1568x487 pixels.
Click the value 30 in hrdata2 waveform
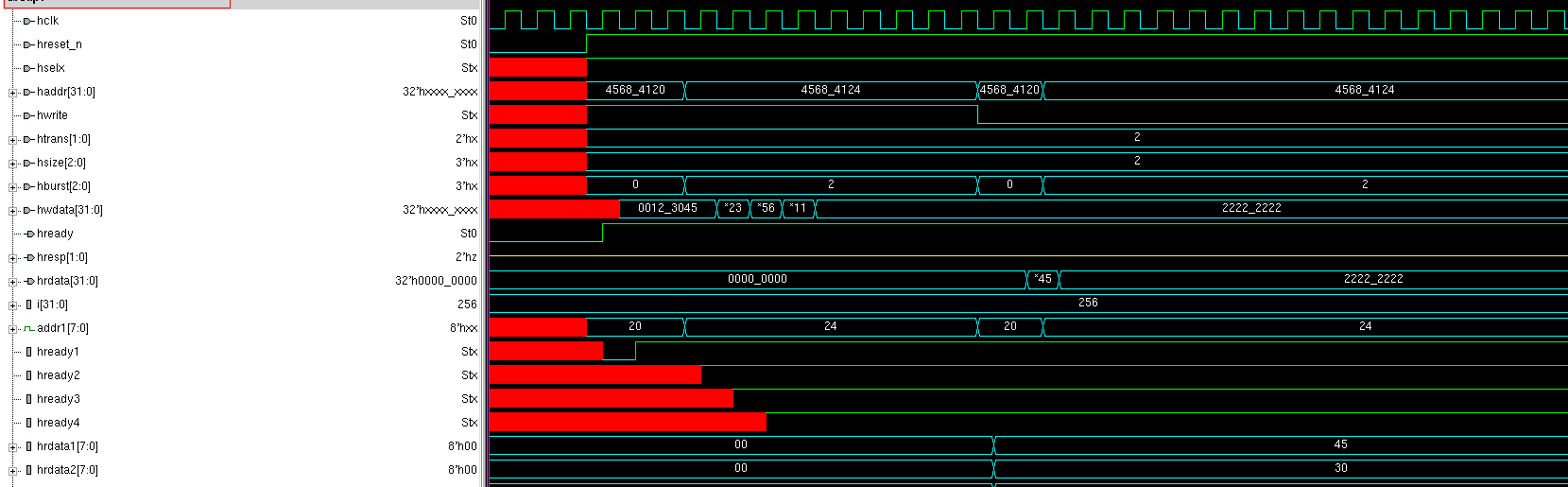click(x=1340, y=468)
